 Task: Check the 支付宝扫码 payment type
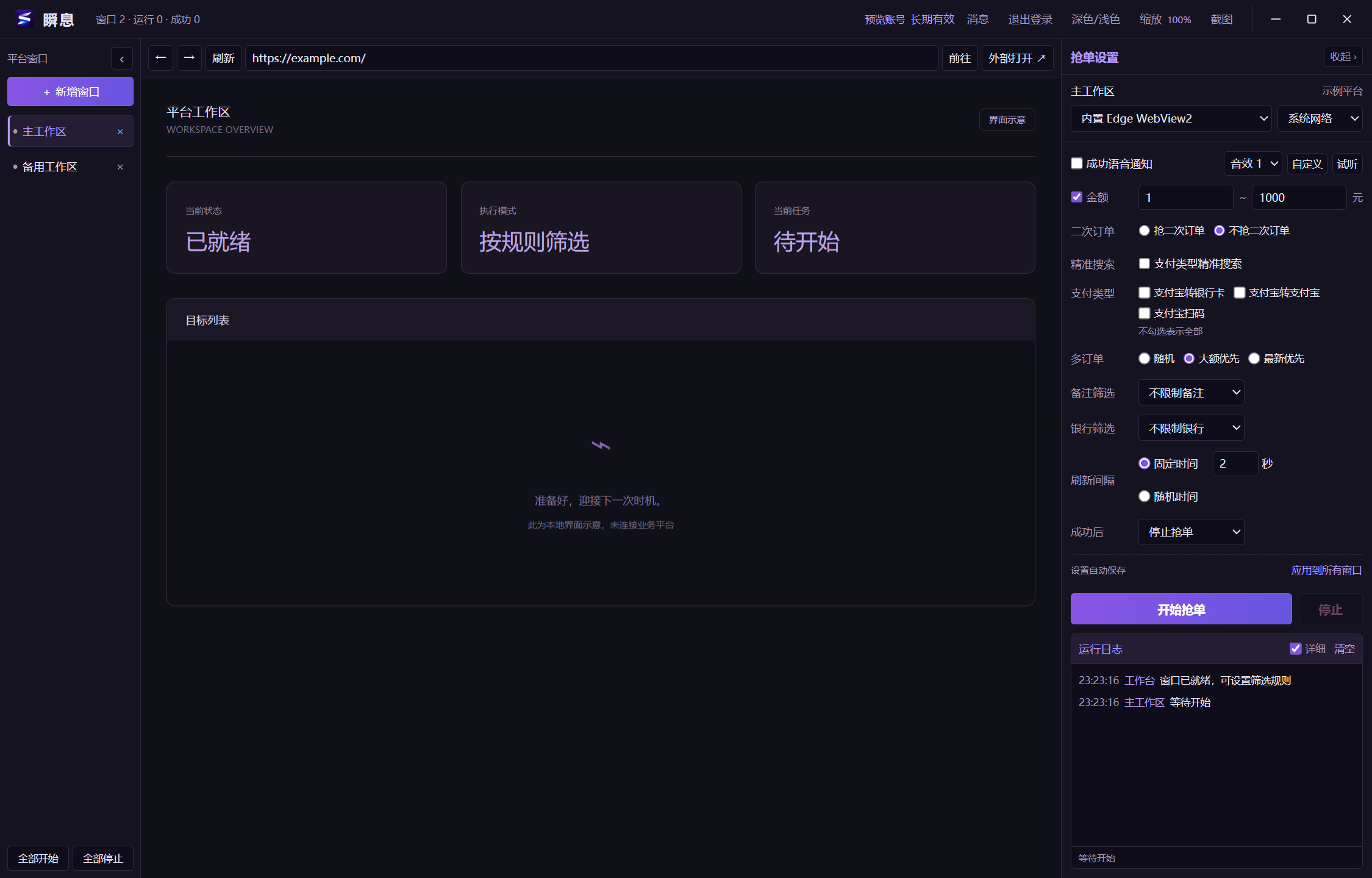click(x=1145, y=313)
